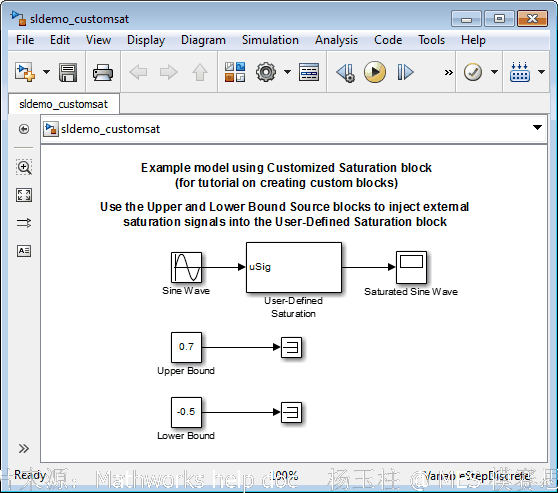The width and height of the screenshot is (558, 493).
Task: Select the User-Defined Saturation block
Action: [294, 267]
